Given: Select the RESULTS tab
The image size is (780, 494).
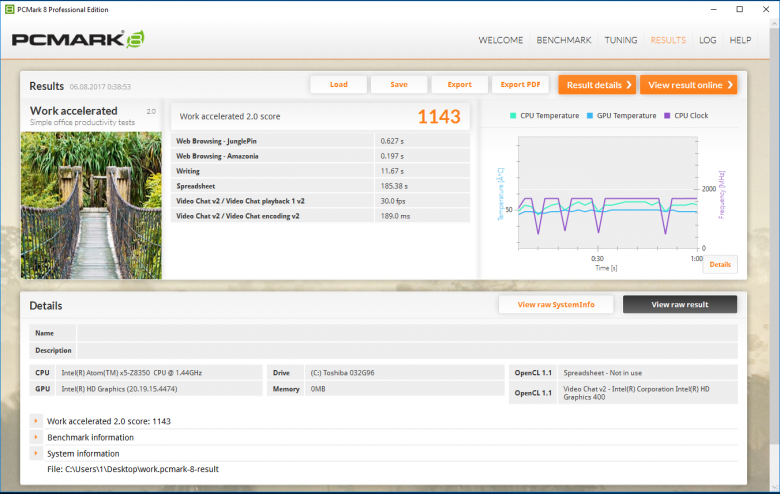Looking at the screenshot, I should 668,40.
